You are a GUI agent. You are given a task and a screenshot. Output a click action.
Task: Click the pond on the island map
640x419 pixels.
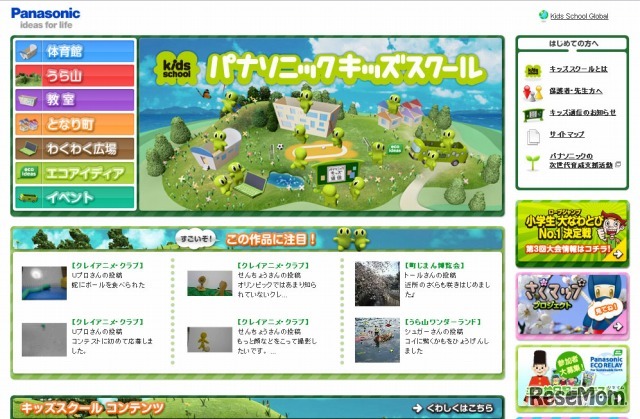tap(286, 181)
